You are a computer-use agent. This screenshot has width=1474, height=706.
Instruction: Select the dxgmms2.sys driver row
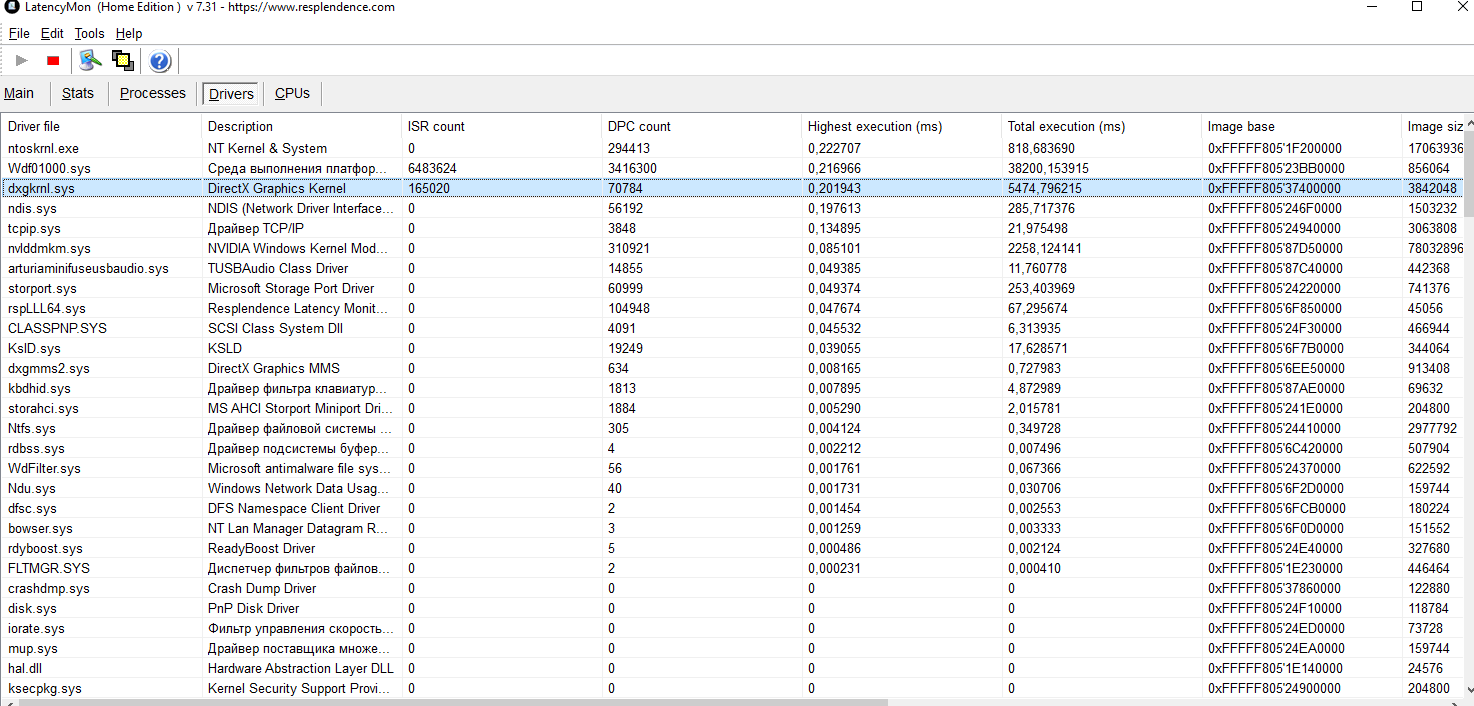732,368
